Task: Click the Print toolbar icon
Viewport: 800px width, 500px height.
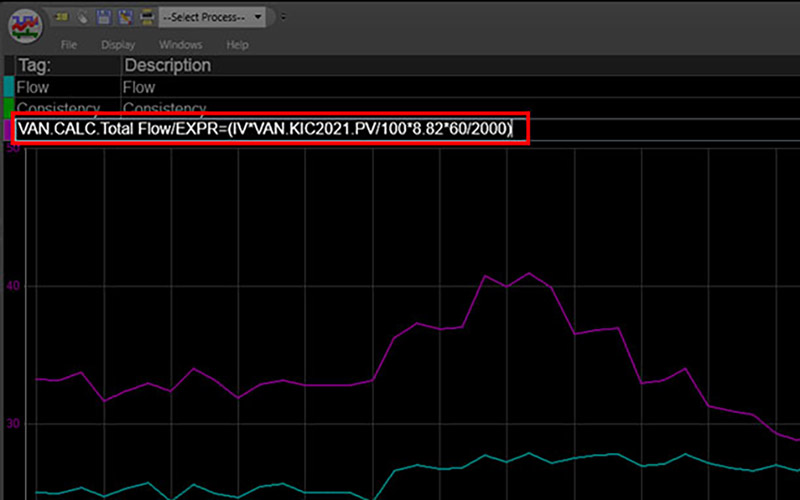Action: point(147,17)
